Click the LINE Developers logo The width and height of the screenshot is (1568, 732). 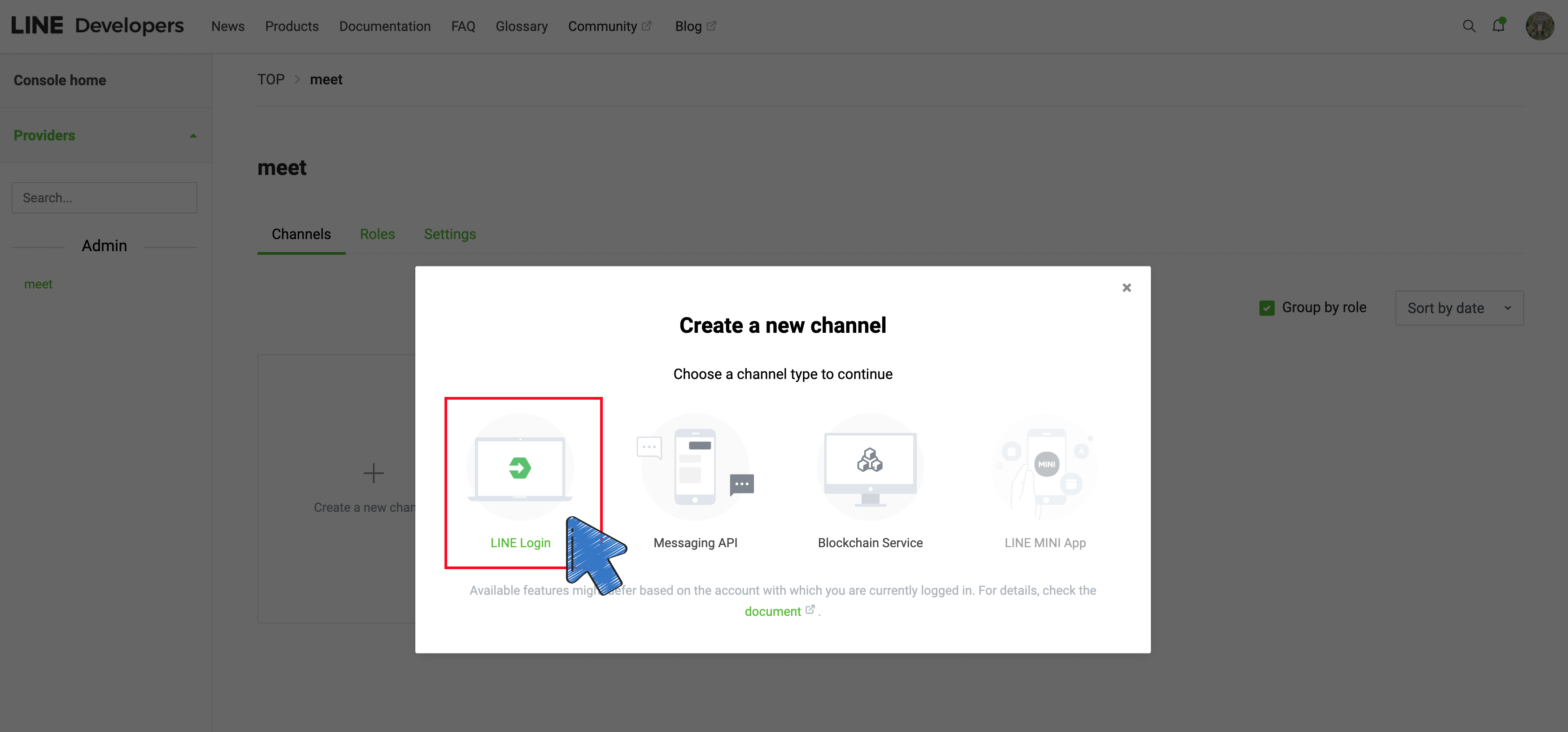pos(97,26)
